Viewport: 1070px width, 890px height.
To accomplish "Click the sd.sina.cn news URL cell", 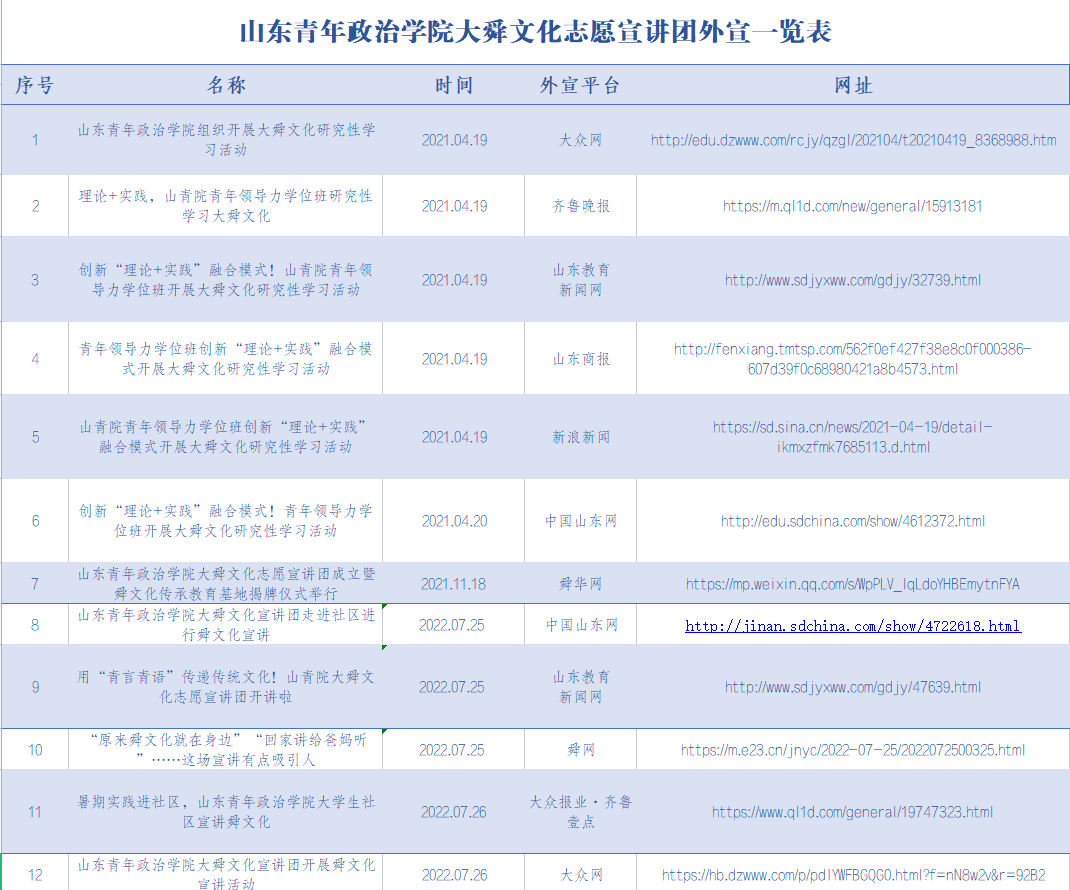I will pos(853,437).
